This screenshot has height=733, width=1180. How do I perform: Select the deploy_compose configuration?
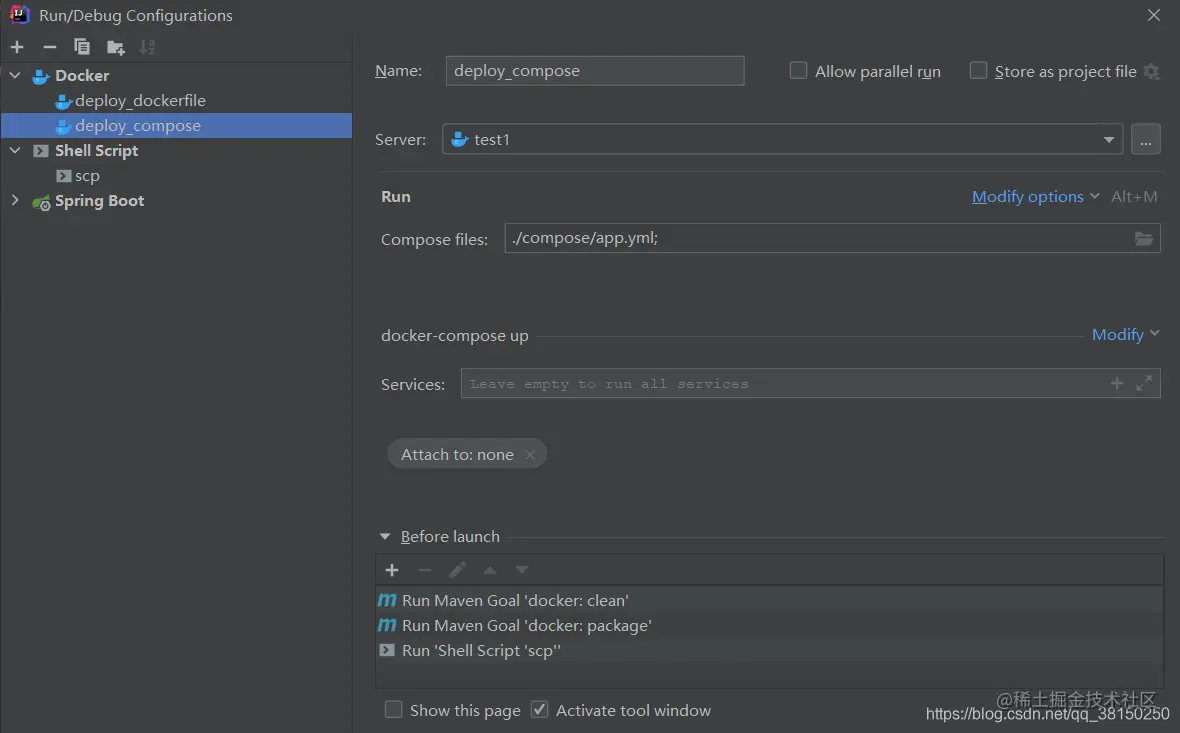tap(176, 126)
